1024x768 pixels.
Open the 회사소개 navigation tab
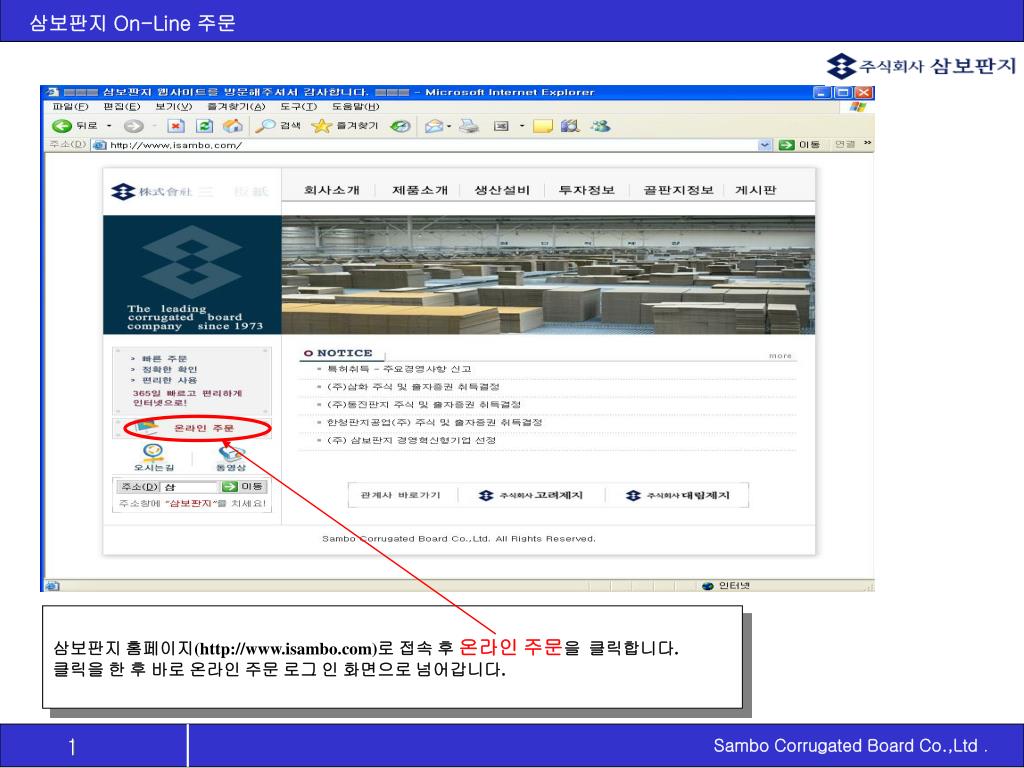pos(332,190)
